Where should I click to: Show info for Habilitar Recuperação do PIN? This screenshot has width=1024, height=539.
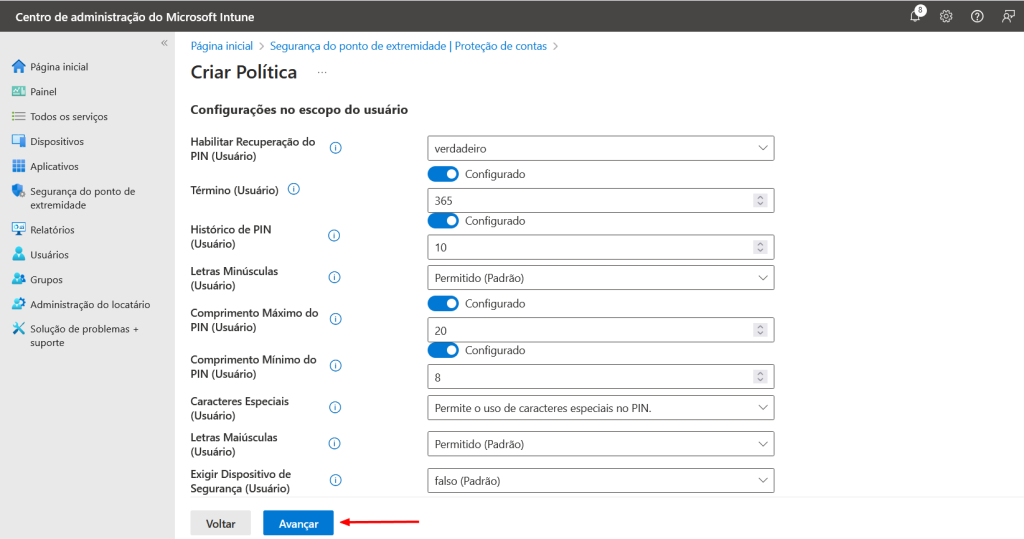tap(336, 148)
